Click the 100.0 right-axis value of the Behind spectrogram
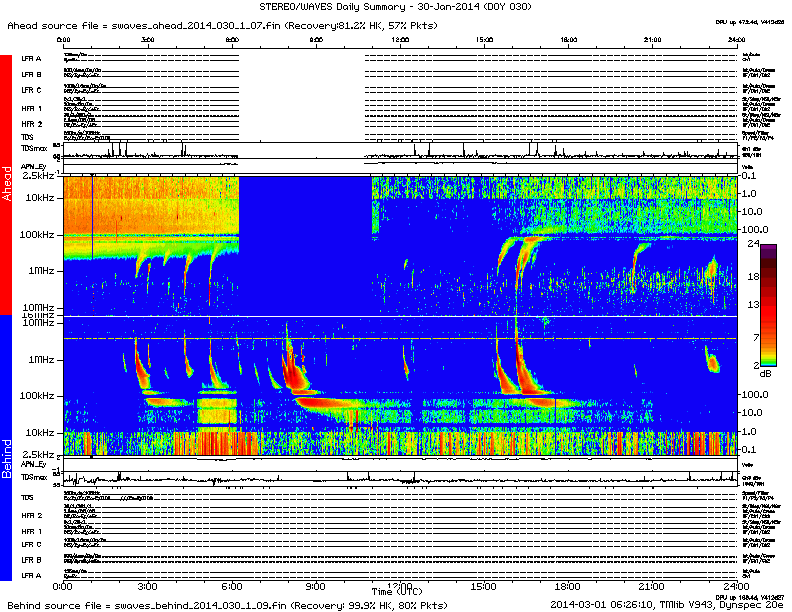The width and height of the screenshot is (792, 612). click(755, 394)
